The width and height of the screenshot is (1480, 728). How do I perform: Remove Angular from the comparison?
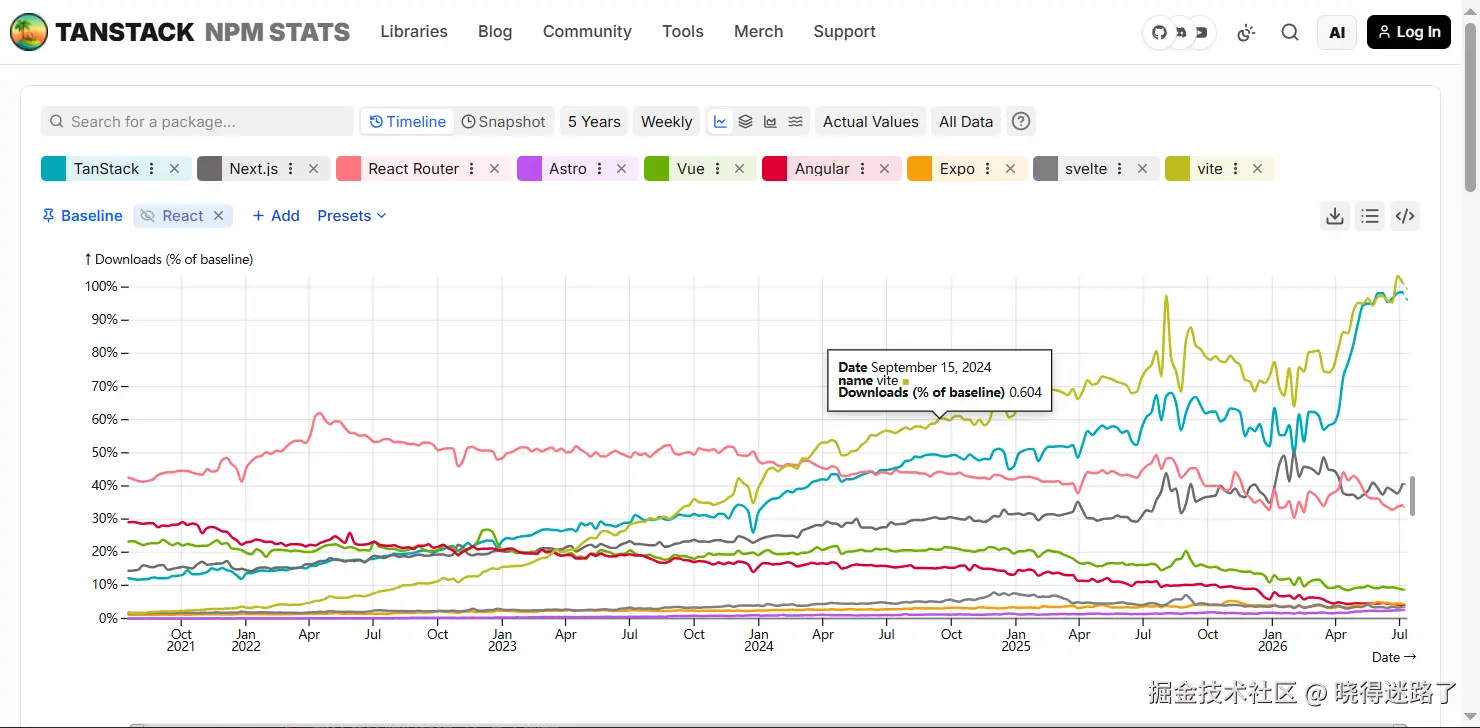[884, 169]
